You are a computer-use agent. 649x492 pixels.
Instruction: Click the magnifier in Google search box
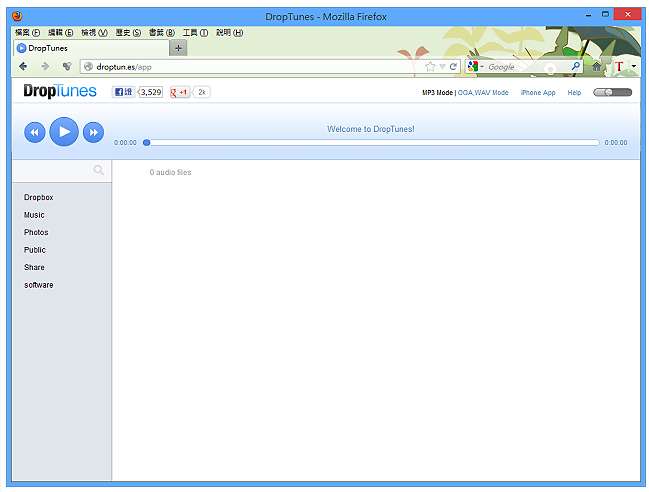click(575, 66)
